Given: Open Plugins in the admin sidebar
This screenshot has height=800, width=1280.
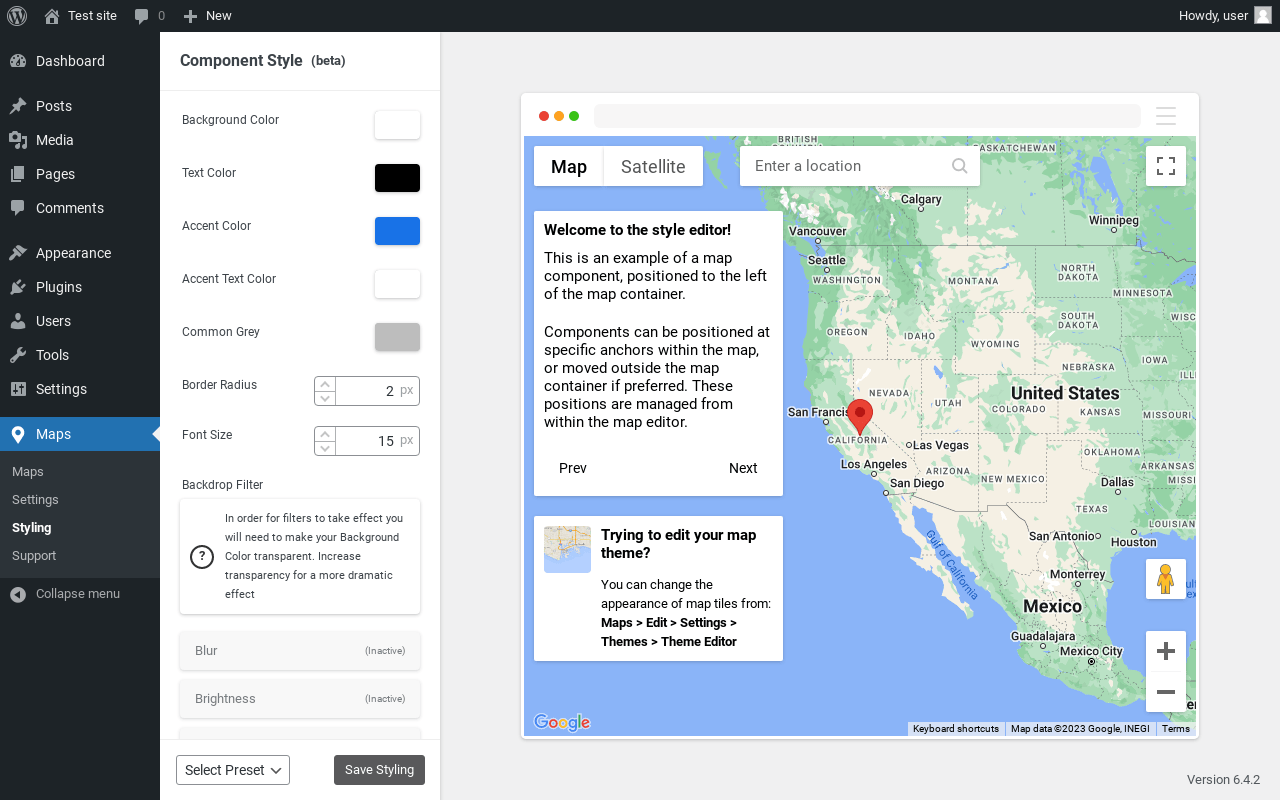Looking at the screenshot, I should coord(59,287).
